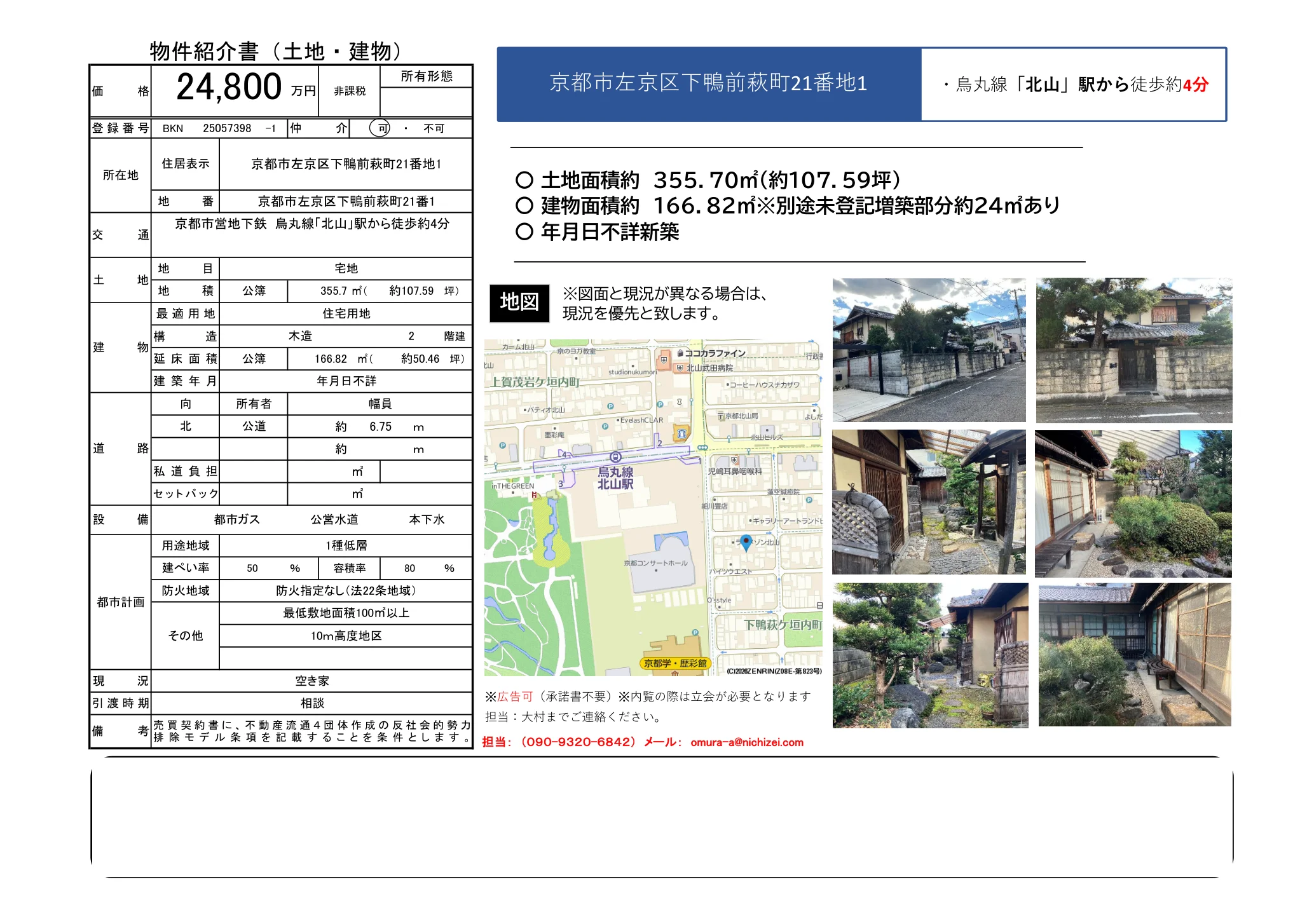Click the 北山駅 train station icon on the map
Image resolution: width=1307 pixels, height=924 pixels.
(616, 458)
